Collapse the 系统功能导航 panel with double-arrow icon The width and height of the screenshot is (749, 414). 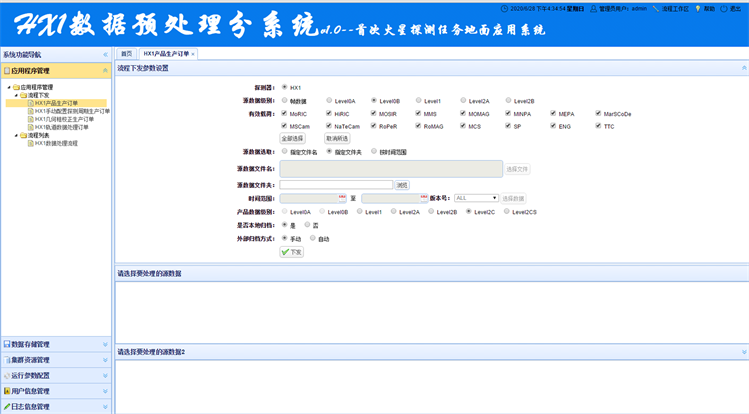105,54
